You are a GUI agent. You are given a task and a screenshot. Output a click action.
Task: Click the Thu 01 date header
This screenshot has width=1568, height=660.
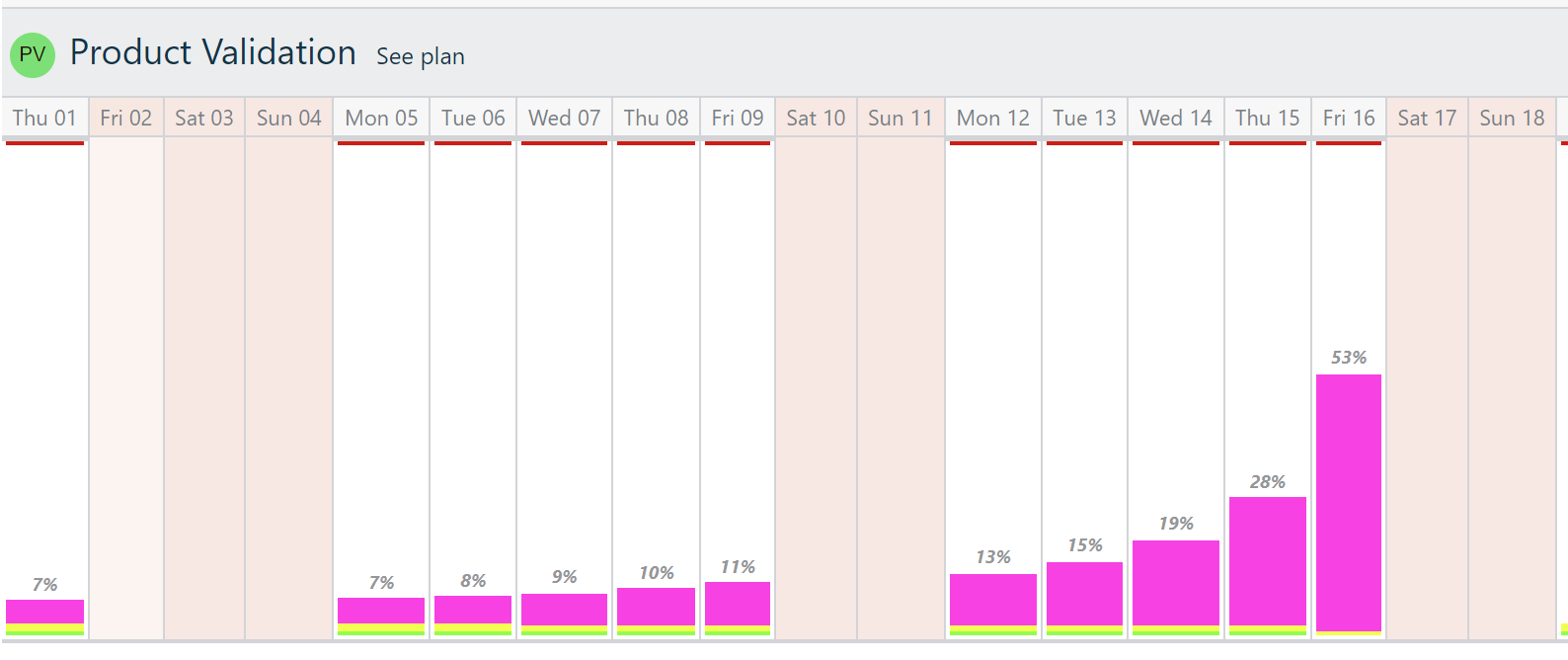[43, 117]
